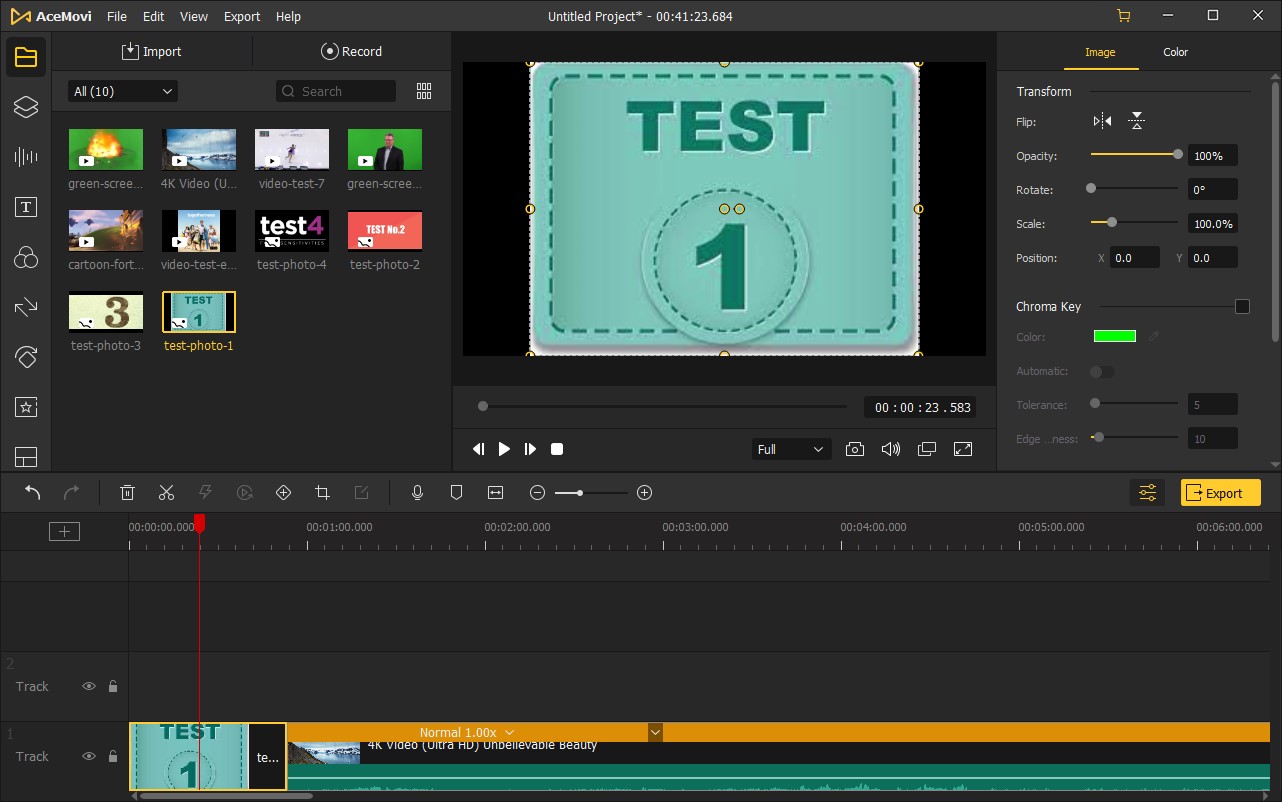Click the Import button
This screenshot has width=1282, height=802.
[x=152, y=51]
